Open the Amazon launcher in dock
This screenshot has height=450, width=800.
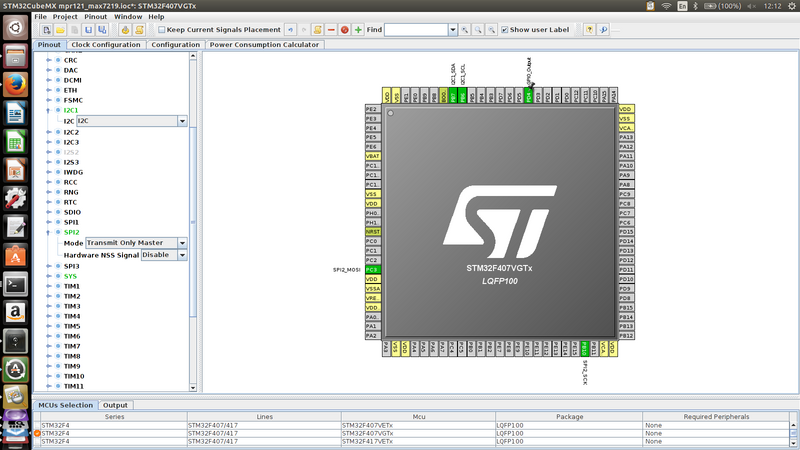click(15, 313)
